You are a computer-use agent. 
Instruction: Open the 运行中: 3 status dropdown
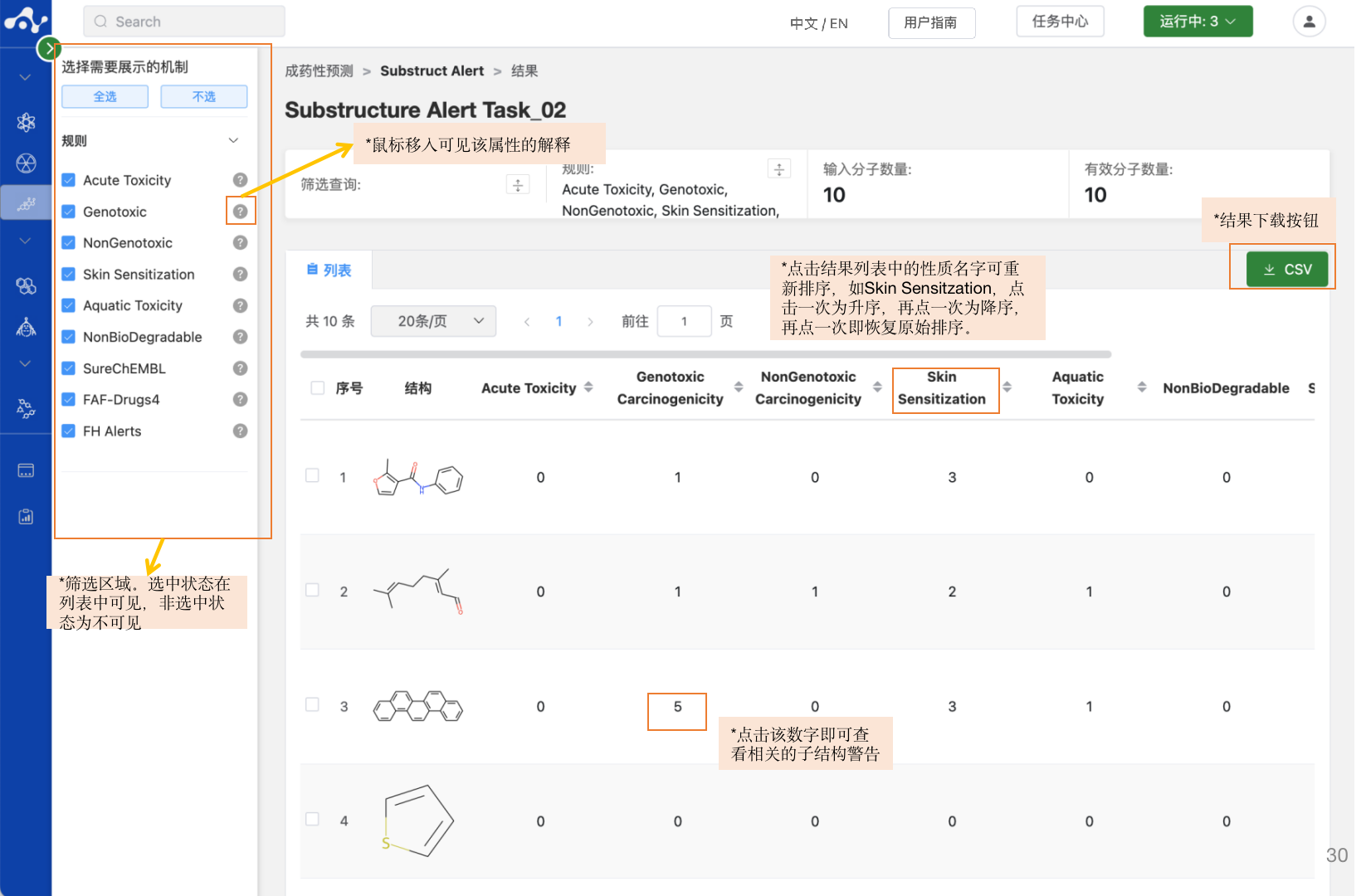pos(1198,22)
